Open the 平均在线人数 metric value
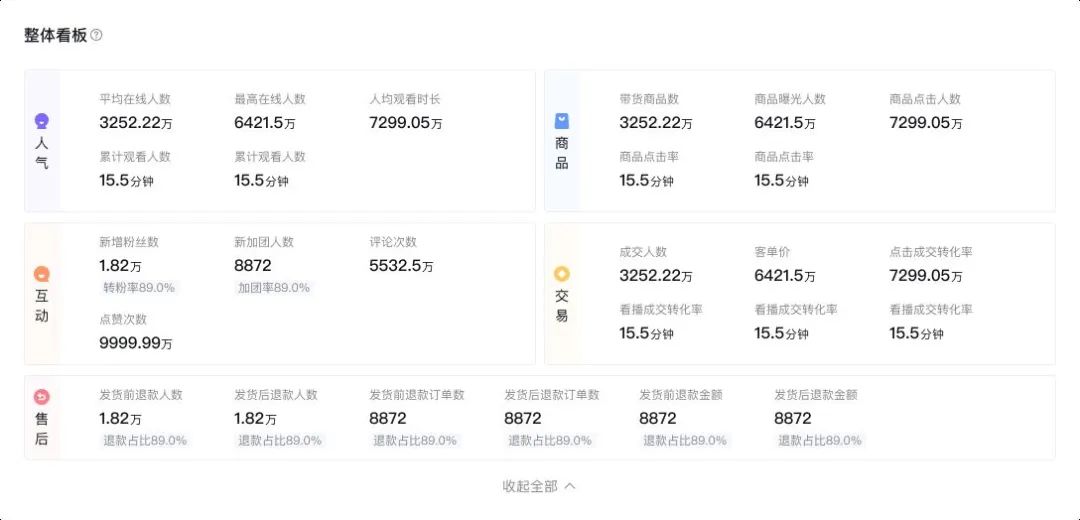Screen dimensions: 1080x520 (x=136, y=123)
